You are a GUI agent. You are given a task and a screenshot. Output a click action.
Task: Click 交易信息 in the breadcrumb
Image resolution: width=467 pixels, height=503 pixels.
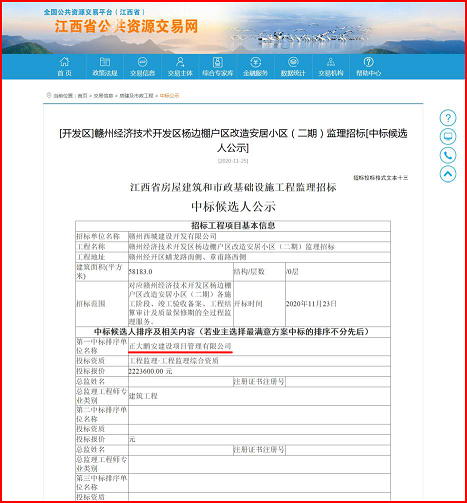103,96
